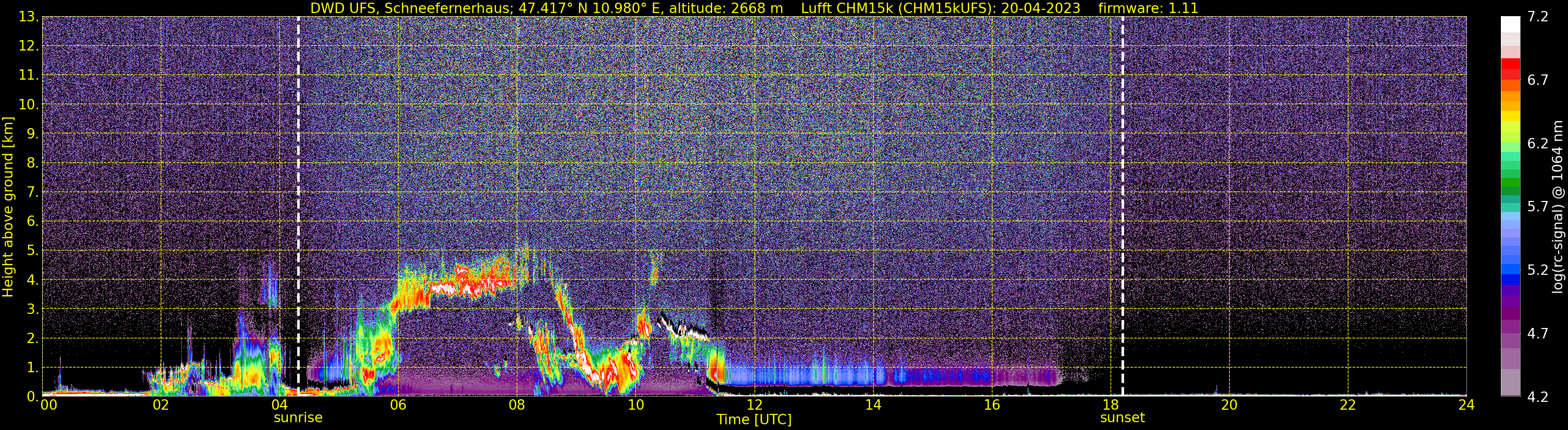1568x430 pixels.
Task: Click the '02' time tick label
Action: coord(161,405)
